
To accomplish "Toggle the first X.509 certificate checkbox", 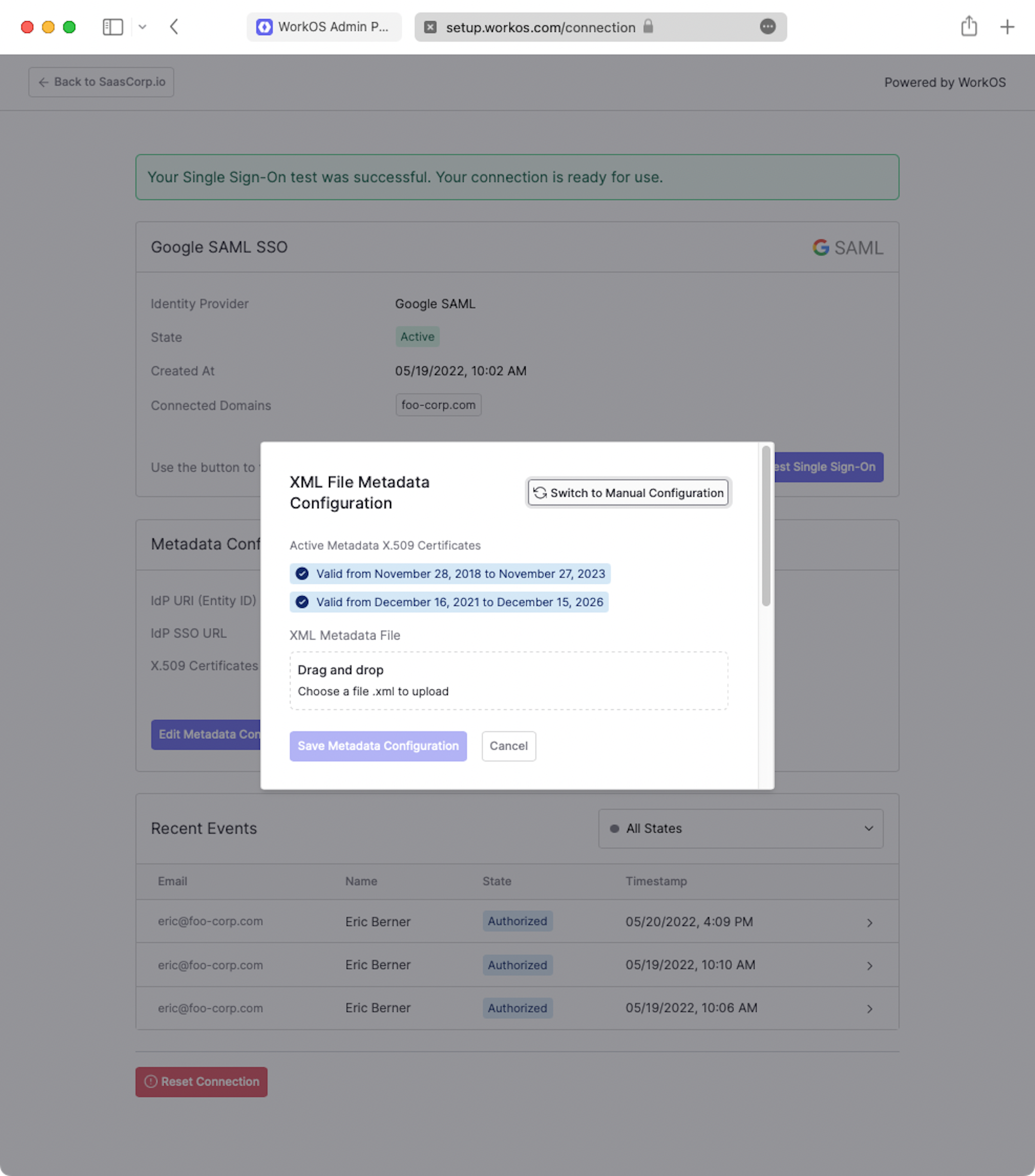I will (300, 573).
